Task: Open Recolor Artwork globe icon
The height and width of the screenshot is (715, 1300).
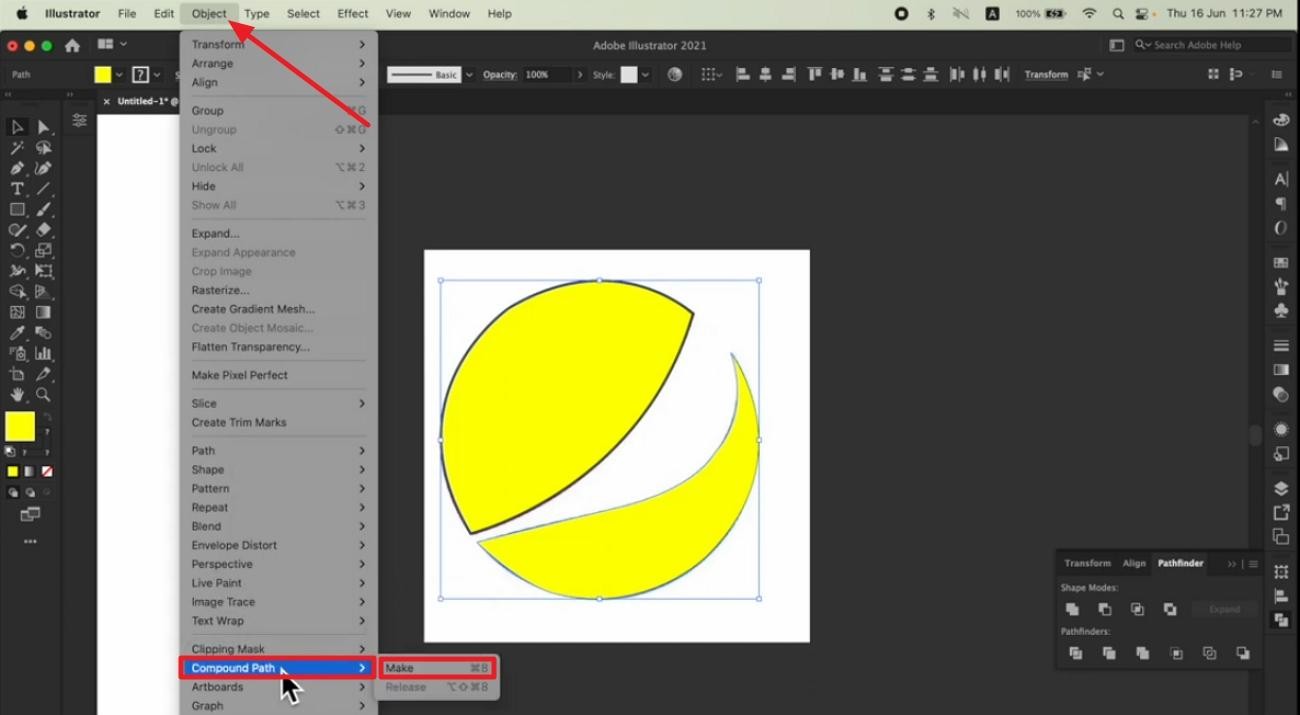Action: (x=675, y=74)
